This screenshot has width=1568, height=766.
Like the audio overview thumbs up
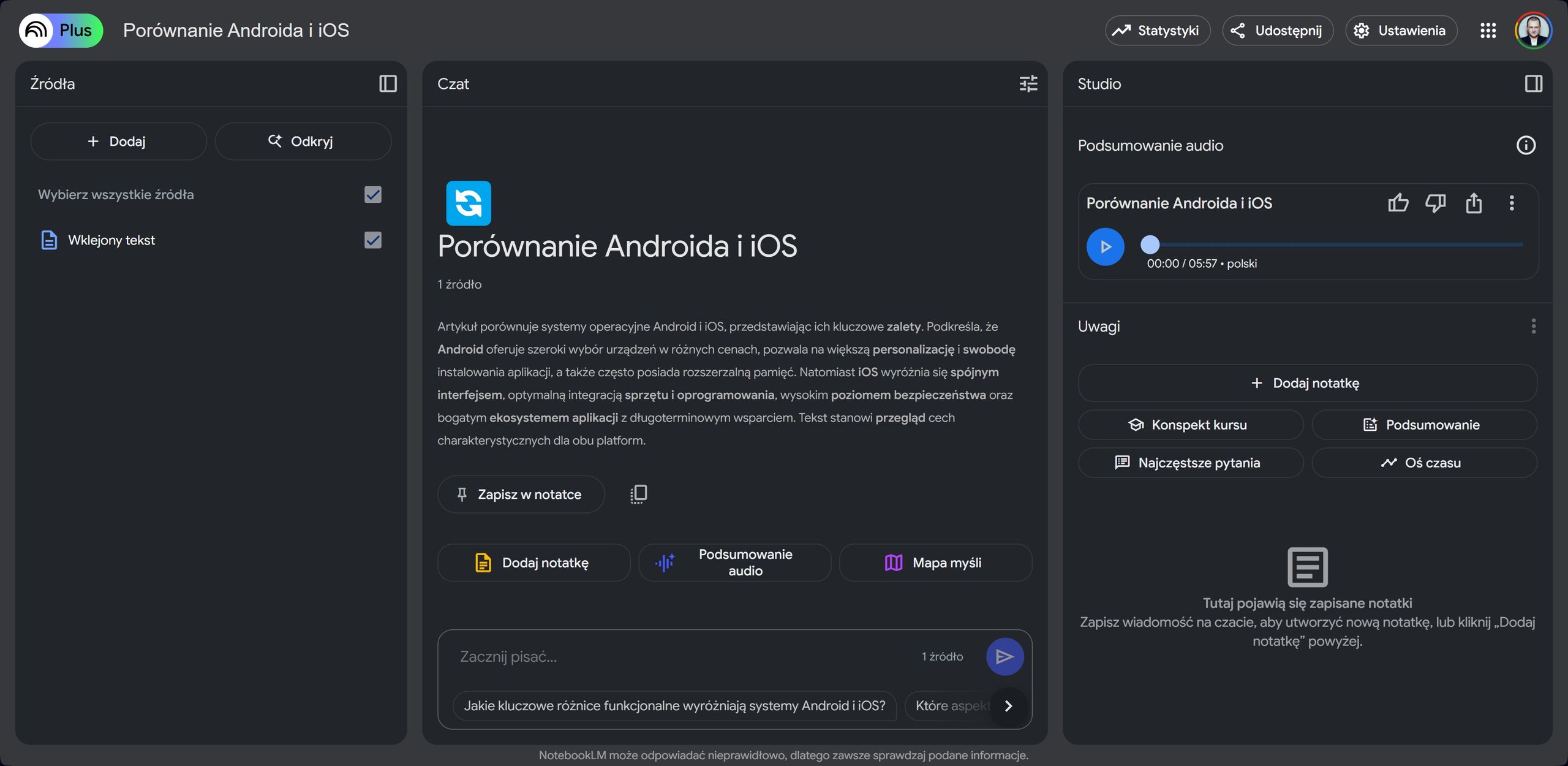tap(1398, 203)
